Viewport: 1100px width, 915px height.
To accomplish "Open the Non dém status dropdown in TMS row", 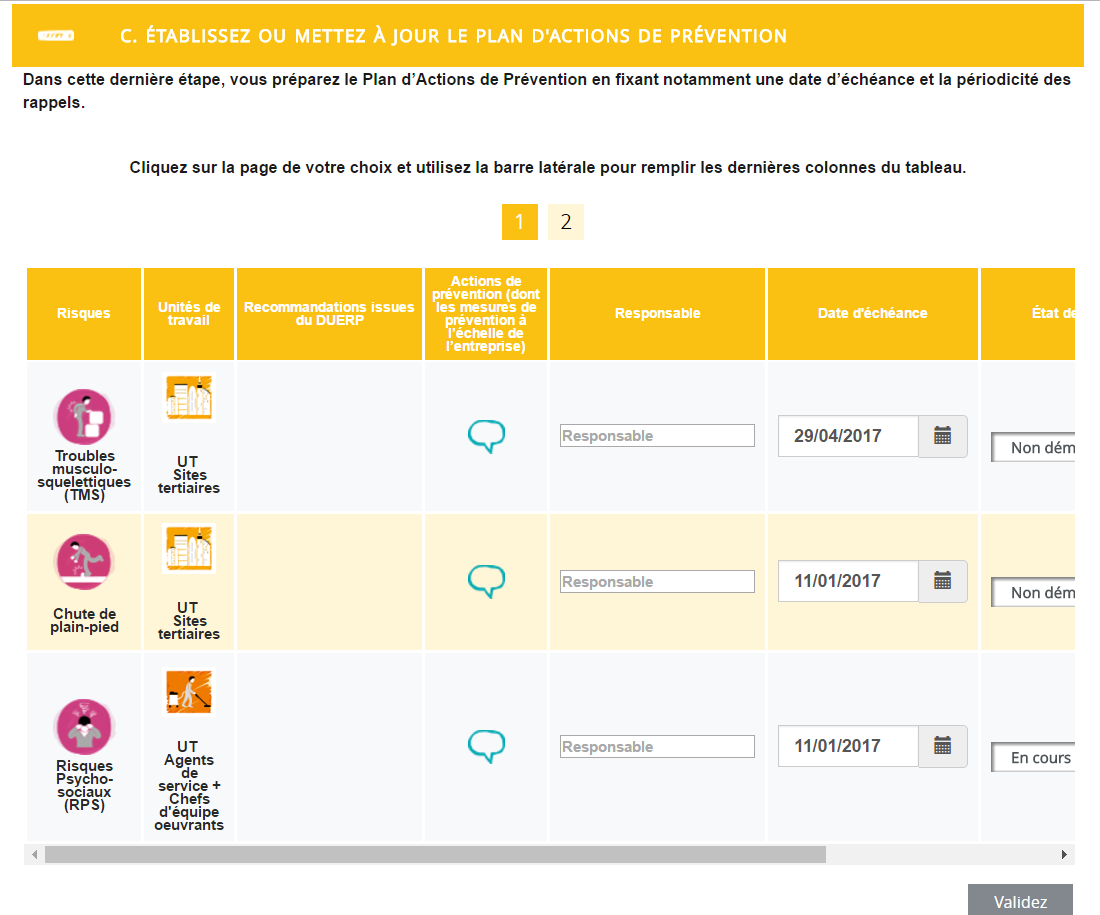I will coord(1033,448).
